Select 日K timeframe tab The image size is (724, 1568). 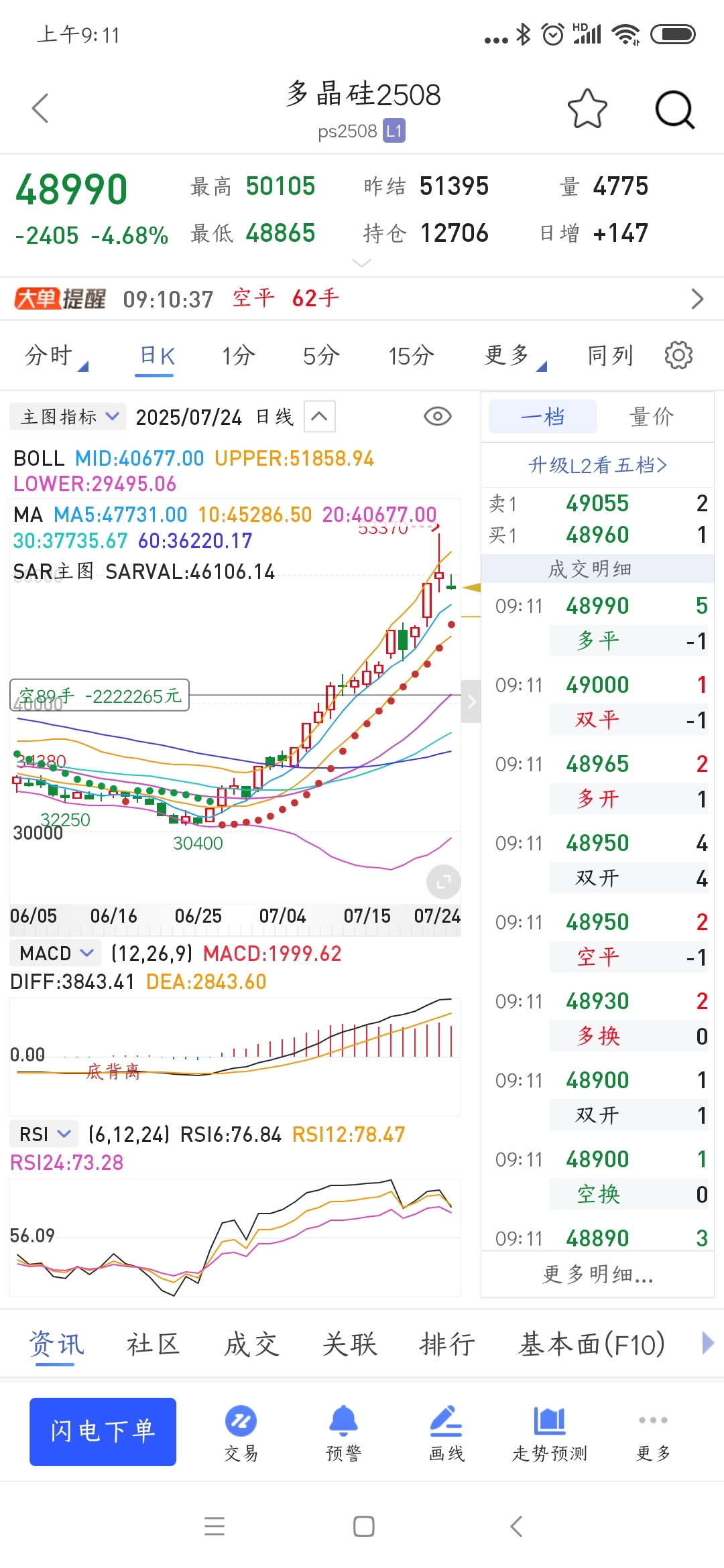157,355
